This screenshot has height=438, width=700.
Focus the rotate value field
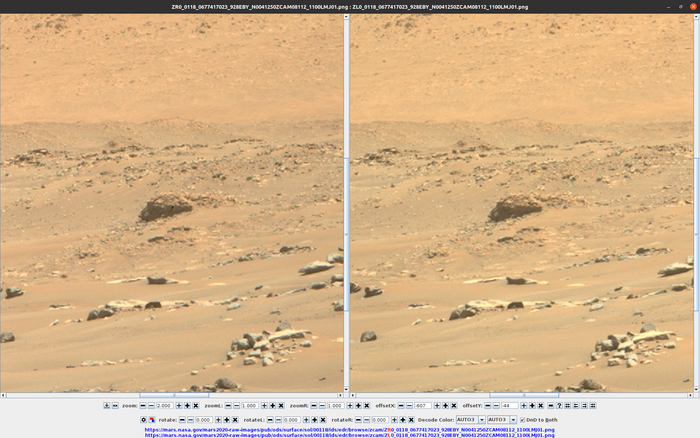[204, 420]
